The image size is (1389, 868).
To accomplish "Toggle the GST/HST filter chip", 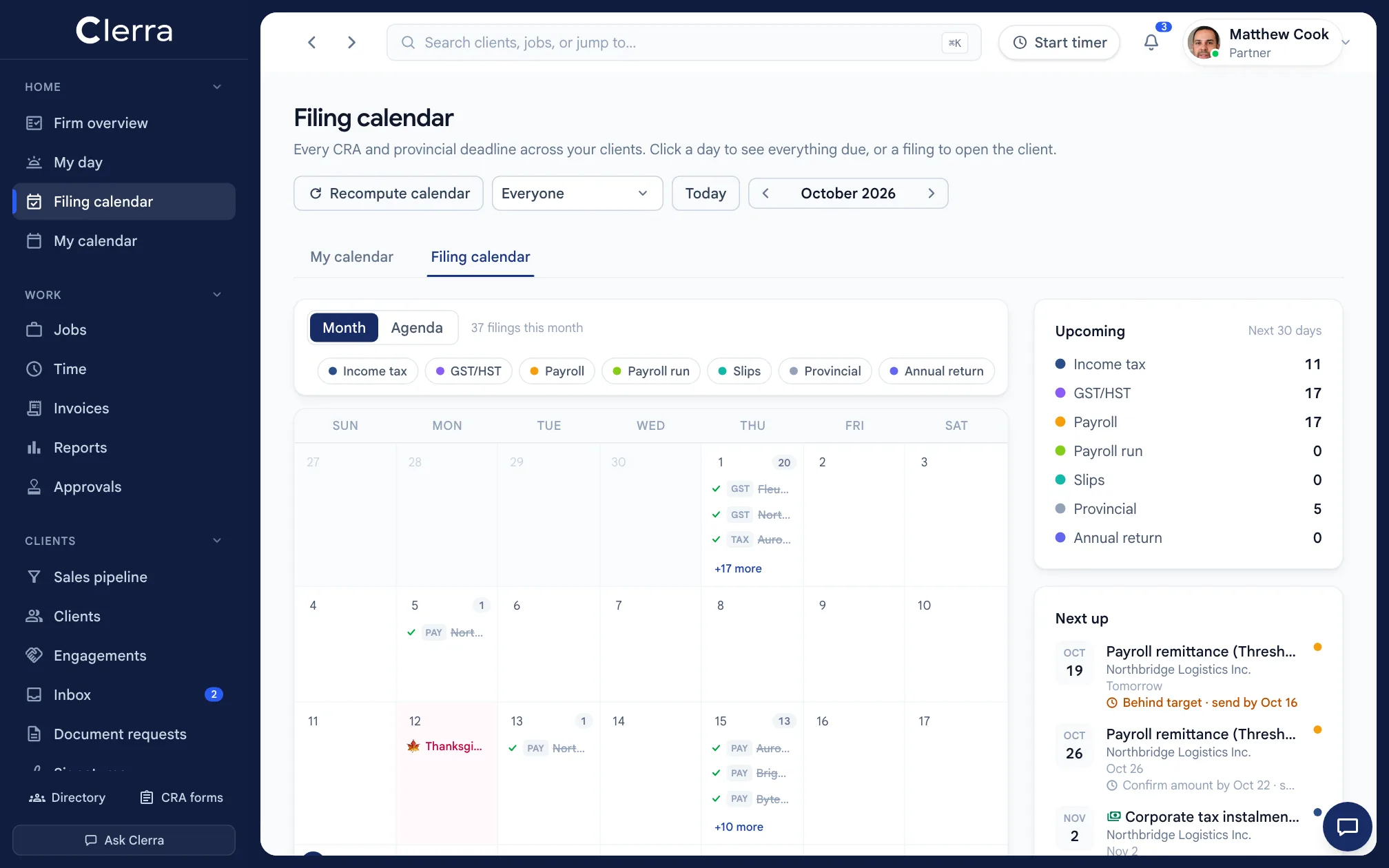I will click(469, 371).
